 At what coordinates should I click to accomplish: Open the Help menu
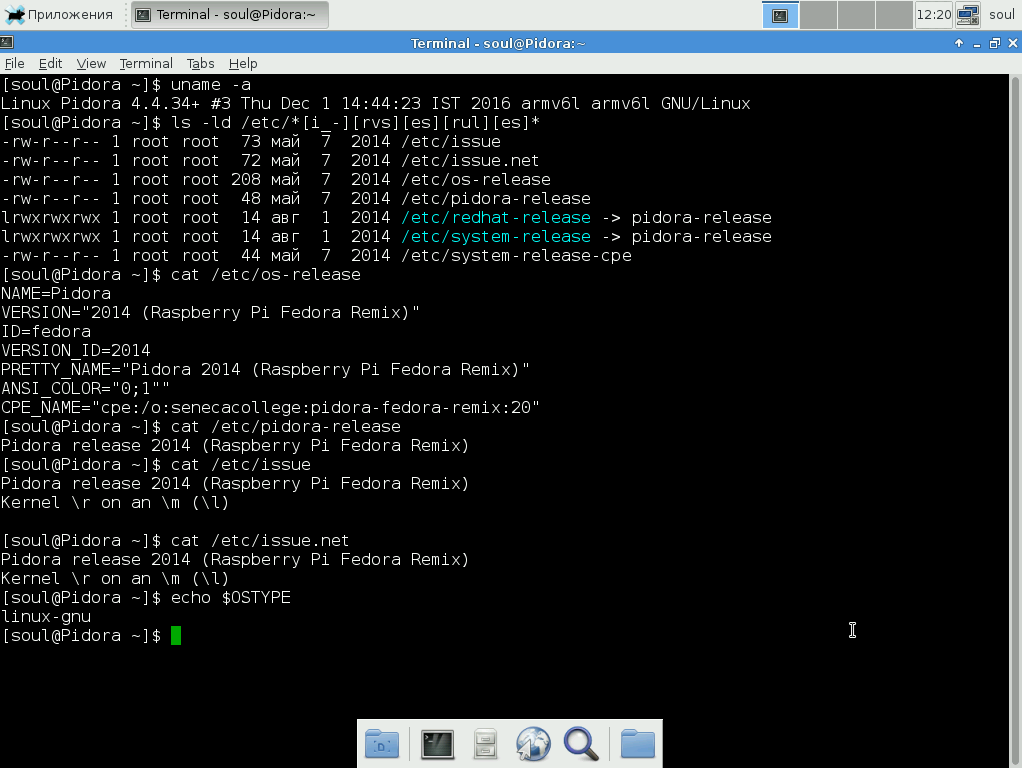click(243, 63)
